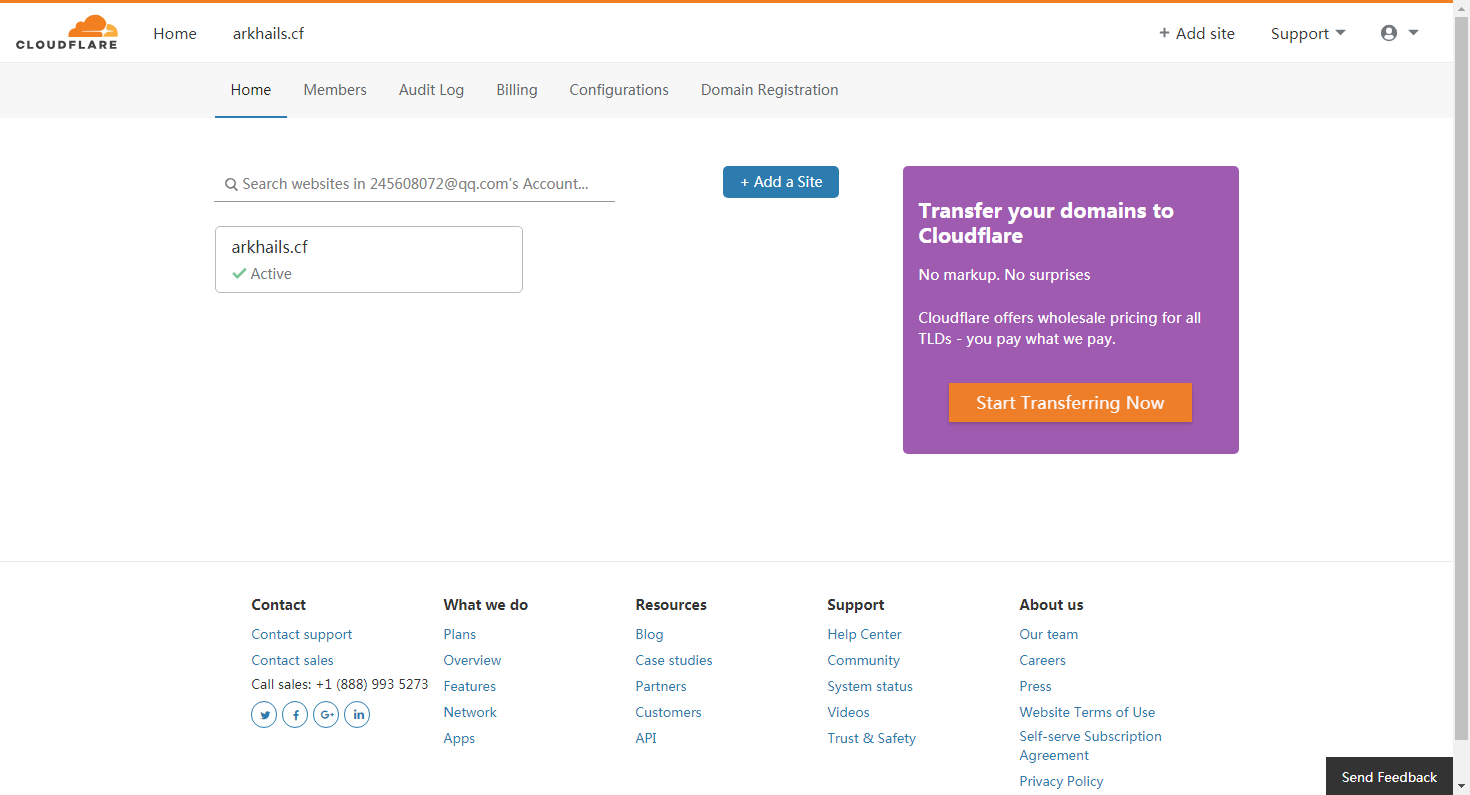Open the API footer link

pyautogui.click(x=646, y=738)
